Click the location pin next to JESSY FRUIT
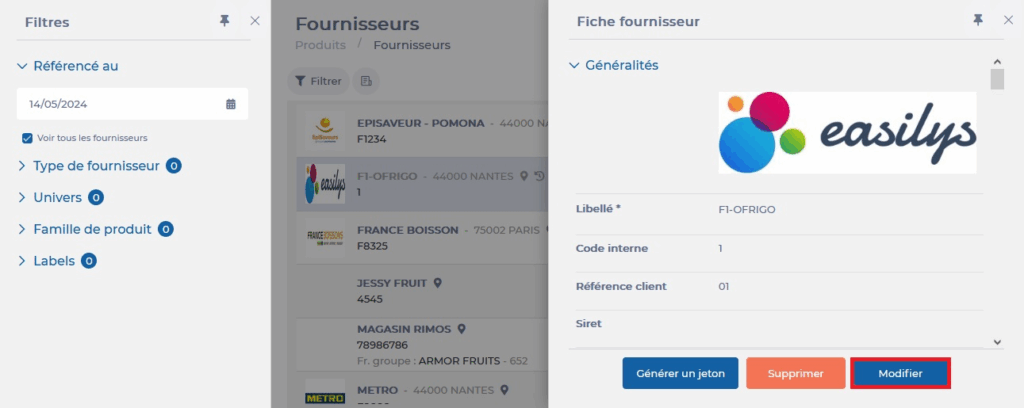Image resolution: width=1024 pixels, height=408 pixels. pos(437,283)
